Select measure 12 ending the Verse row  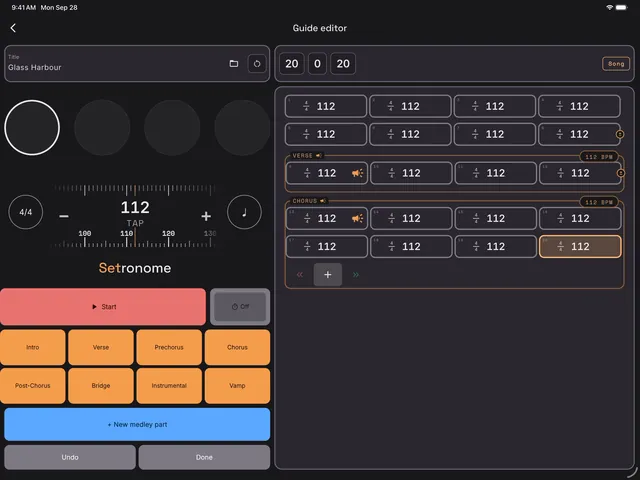580,173
